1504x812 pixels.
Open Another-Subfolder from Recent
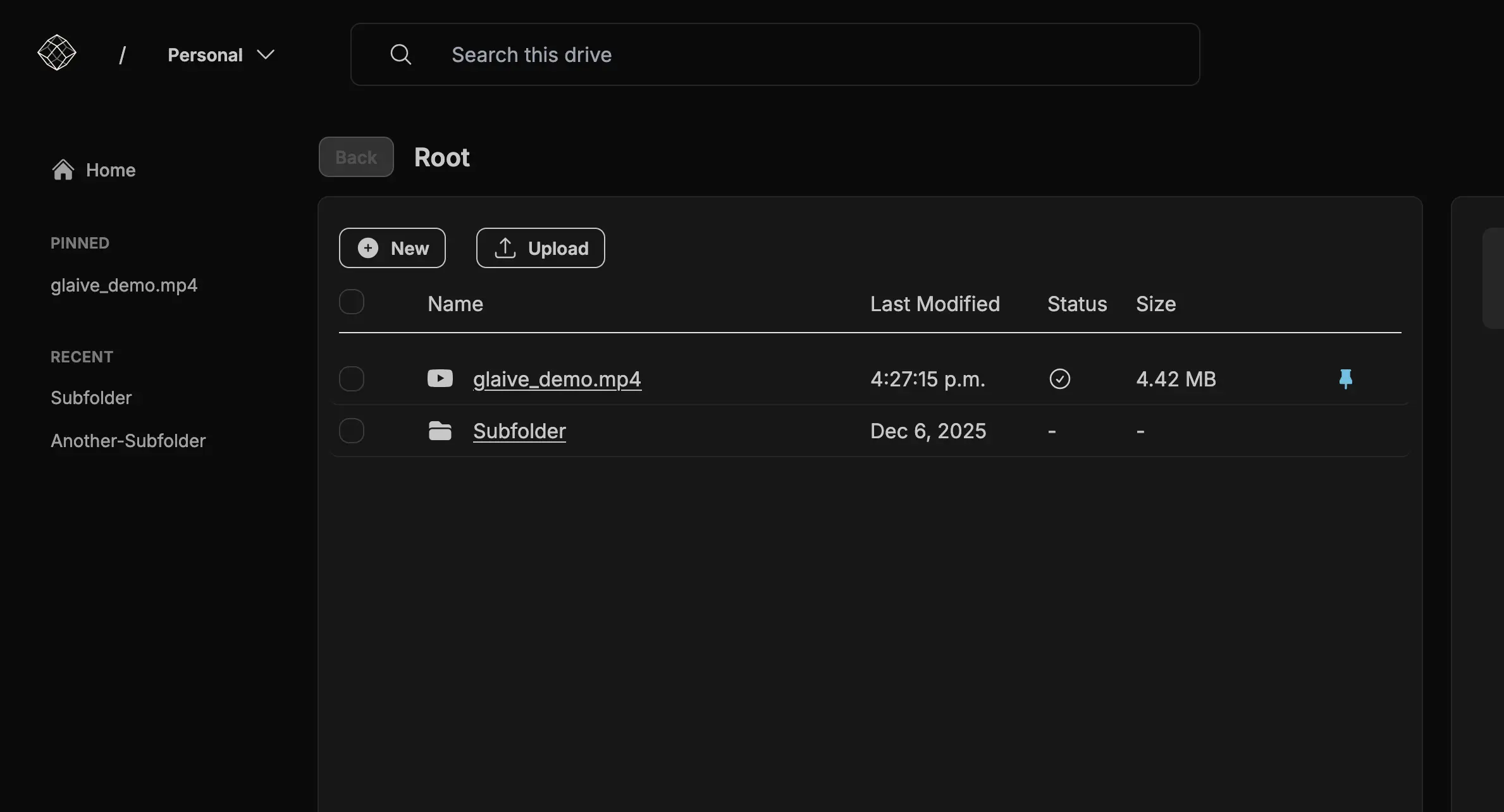128,441
